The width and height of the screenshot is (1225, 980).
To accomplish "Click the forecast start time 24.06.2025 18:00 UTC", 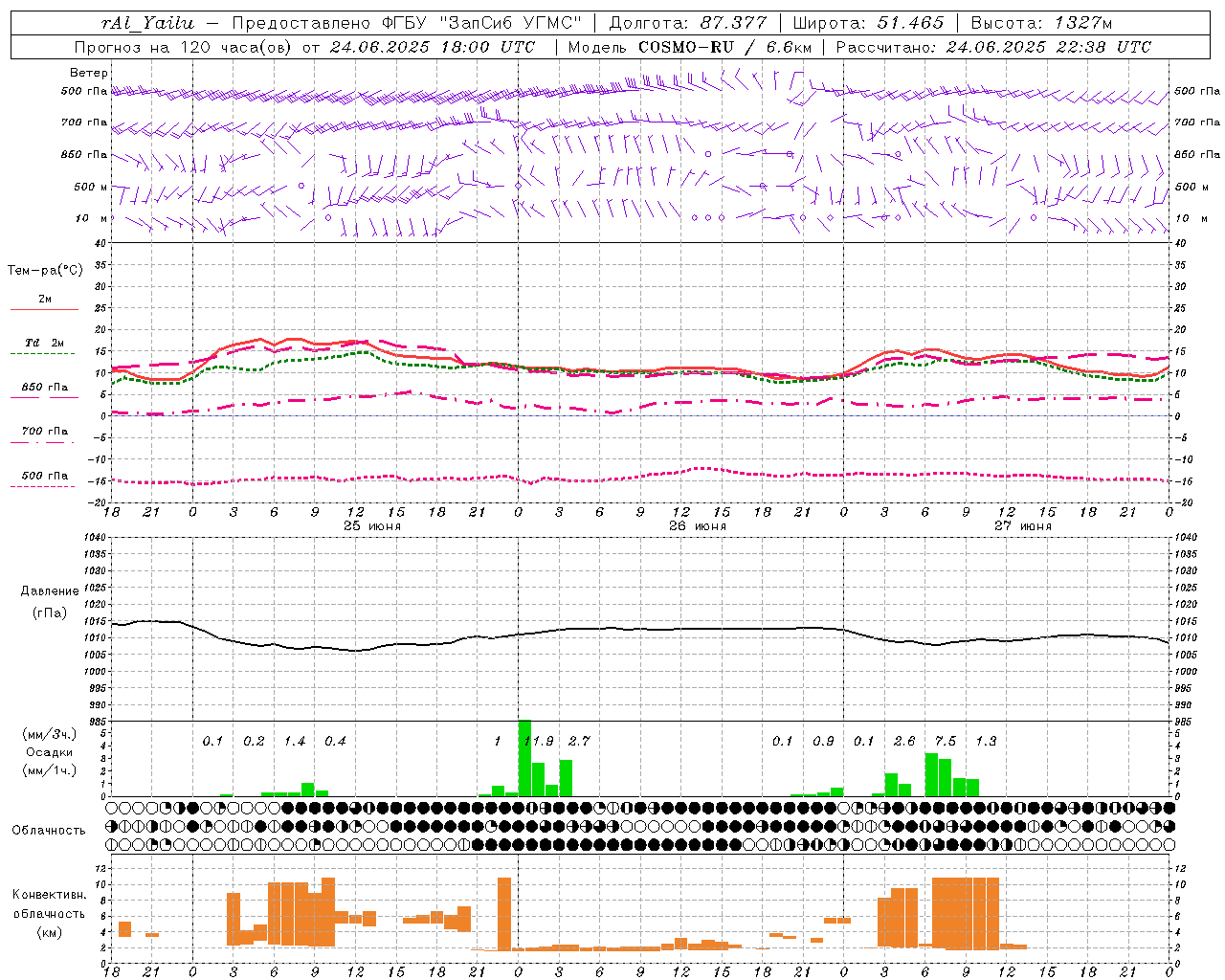I will (432, 47).
